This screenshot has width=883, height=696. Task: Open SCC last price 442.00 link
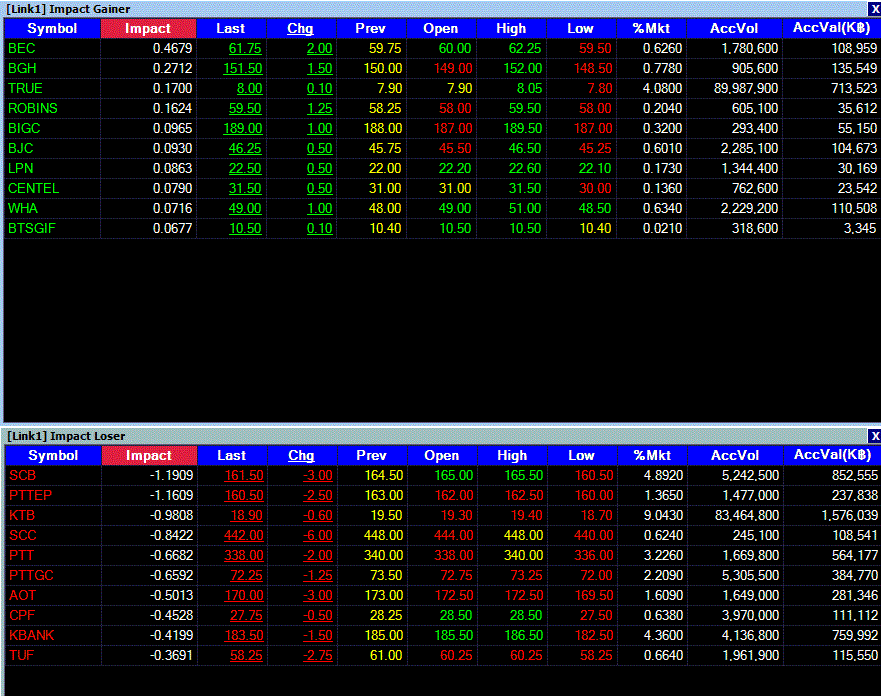(244, 536)
